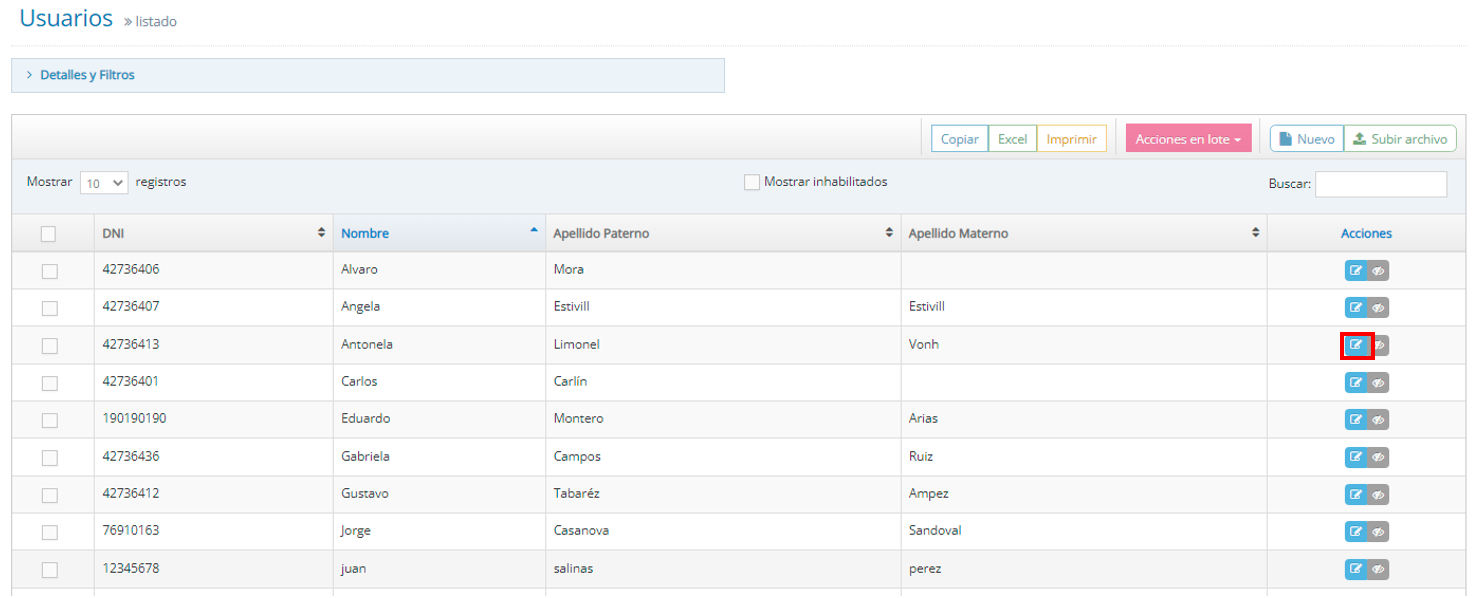Click the edit icon for juan salinas
1476x598 pixels.
point(1355,569)
